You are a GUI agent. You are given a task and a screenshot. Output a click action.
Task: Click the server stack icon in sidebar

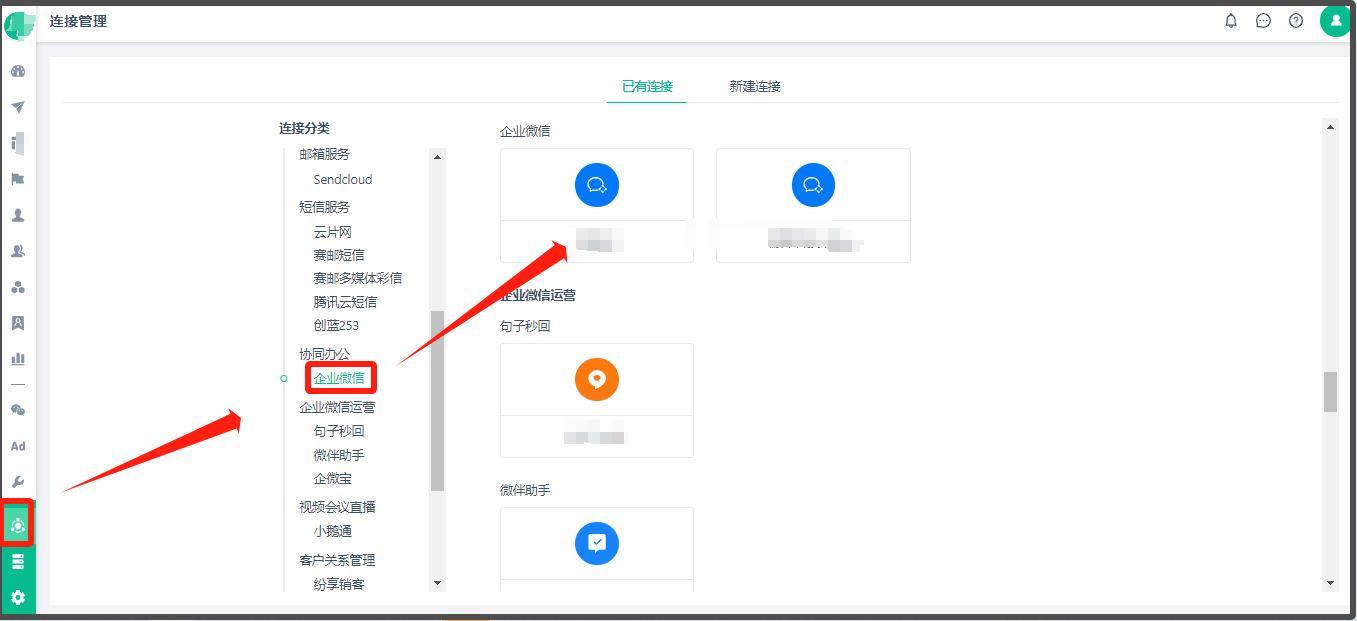(18, 562)
